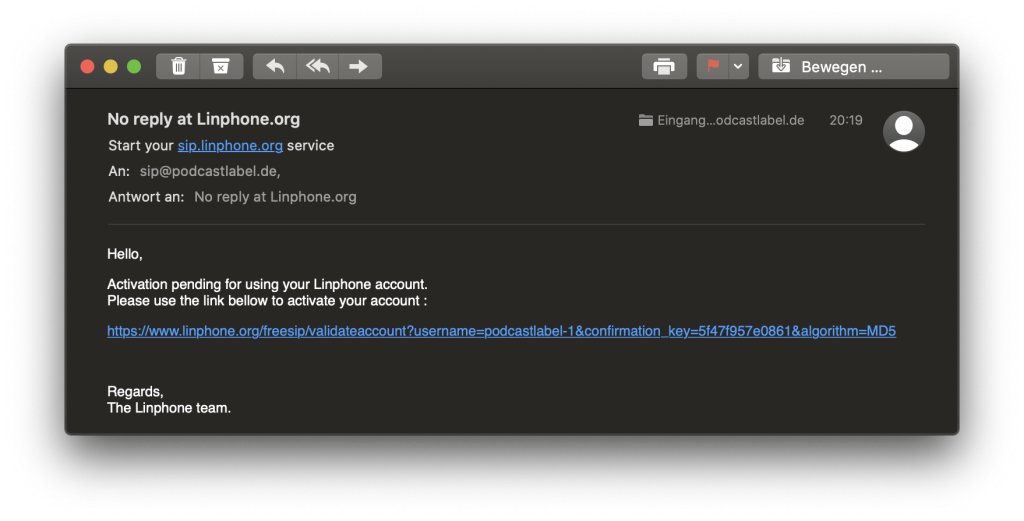Click the sender's avatar picture
Viewport: 1024px width, 521px height.
[x=903, y=131]
